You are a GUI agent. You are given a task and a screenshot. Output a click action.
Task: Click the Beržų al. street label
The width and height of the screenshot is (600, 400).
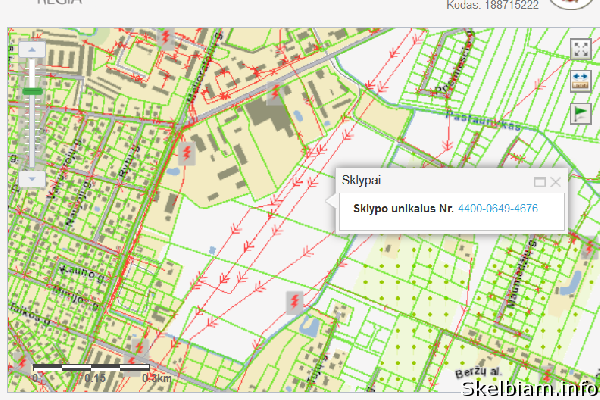click(x=478, y=372)
